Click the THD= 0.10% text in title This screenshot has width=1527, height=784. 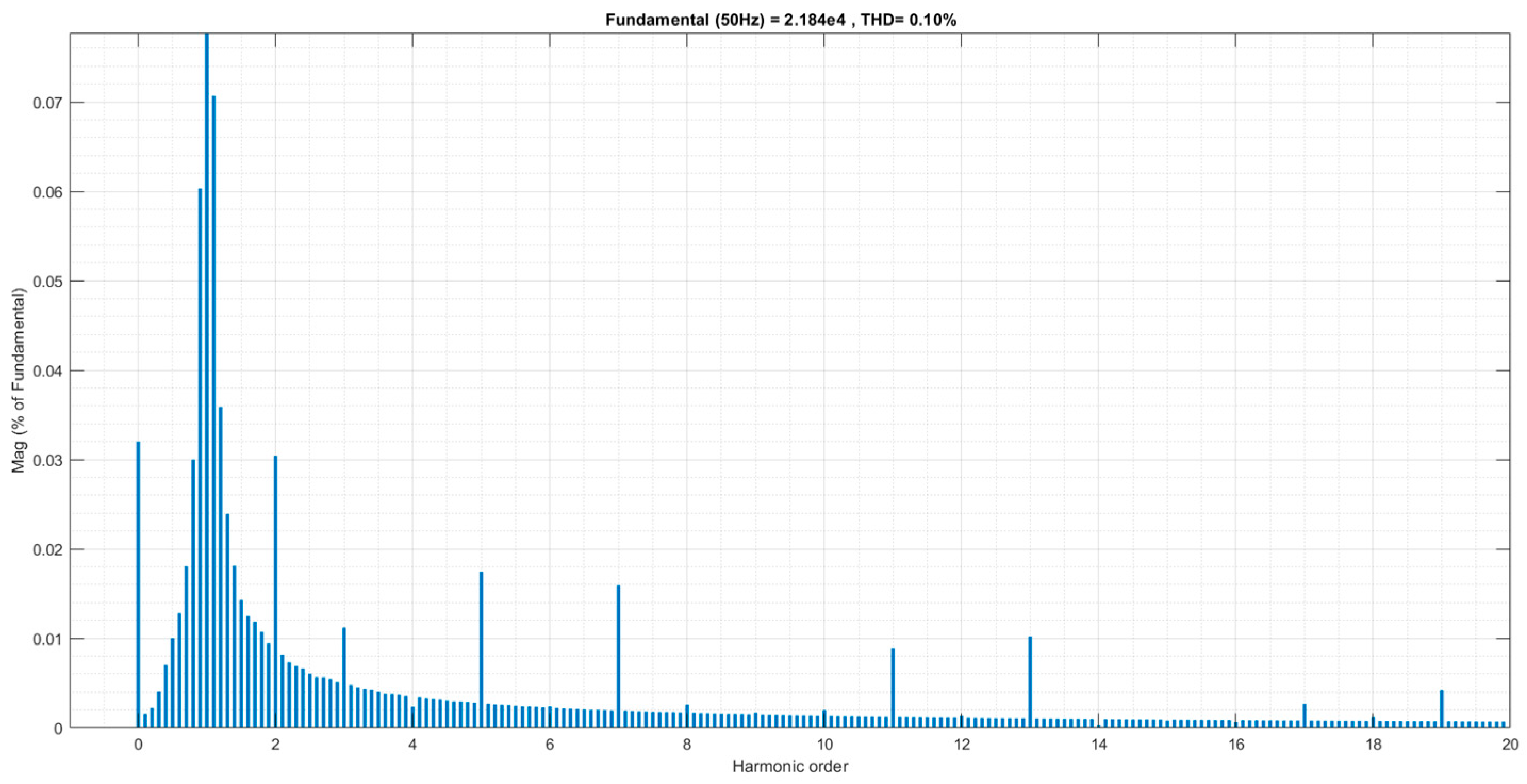coord(909,20)
